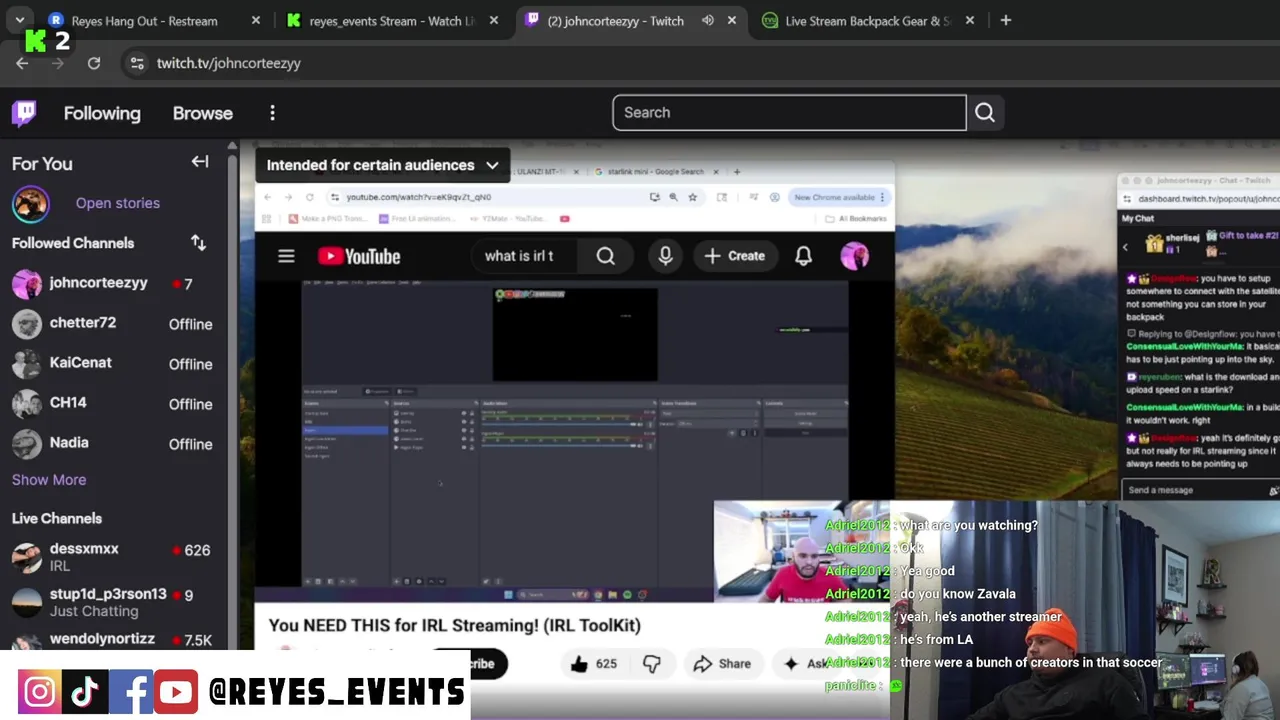The width and height of the screenshot is (1280, 720).
Task: Go back in browser history
Action: 22,63
